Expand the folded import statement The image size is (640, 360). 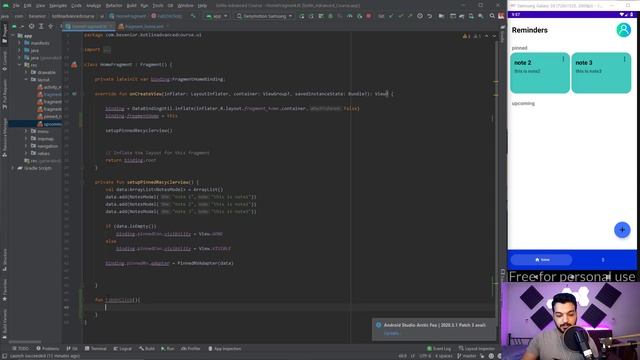click(x=107, y=50)
